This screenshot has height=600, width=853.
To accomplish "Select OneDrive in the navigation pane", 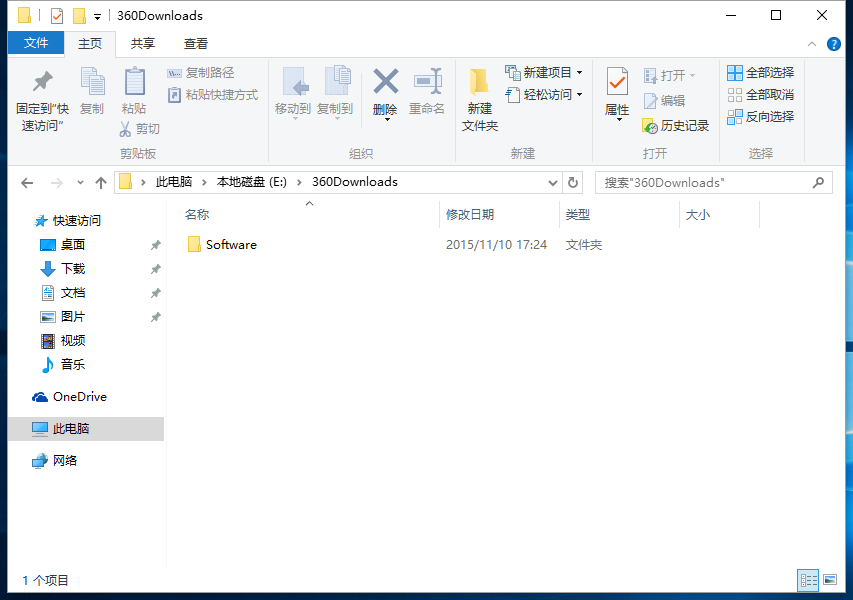I will (x=70, y=397).
